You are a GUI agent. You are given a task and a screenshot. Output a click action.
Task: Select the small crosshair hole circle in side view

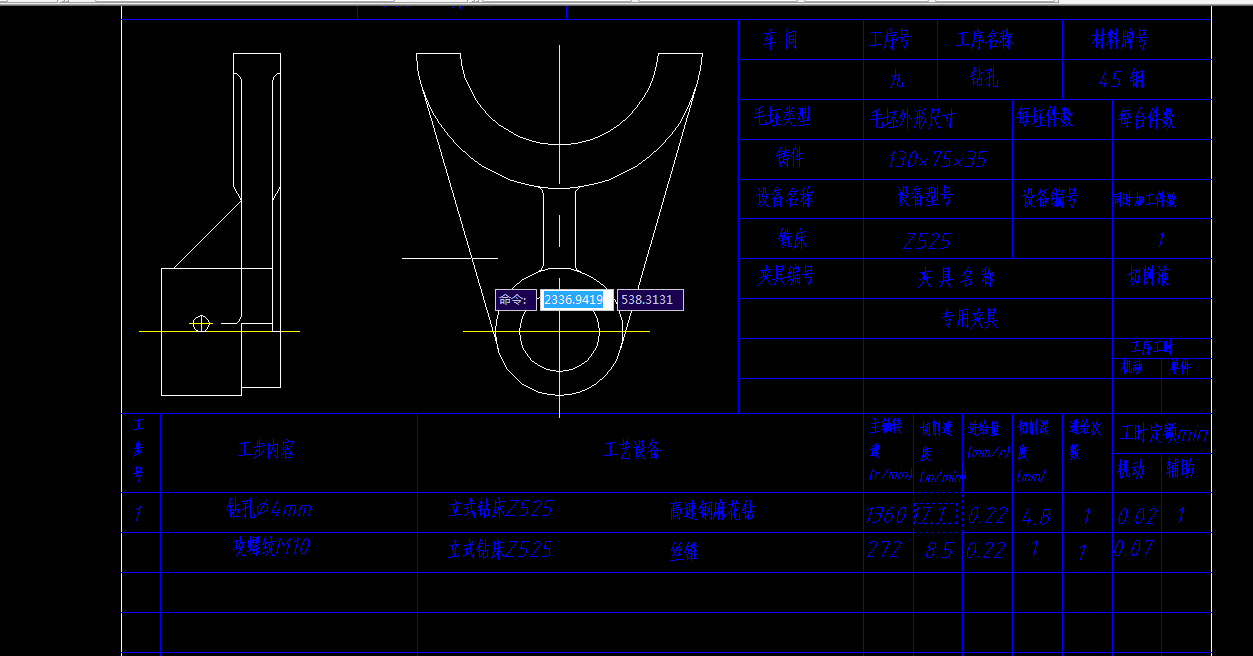coord(202,323)
